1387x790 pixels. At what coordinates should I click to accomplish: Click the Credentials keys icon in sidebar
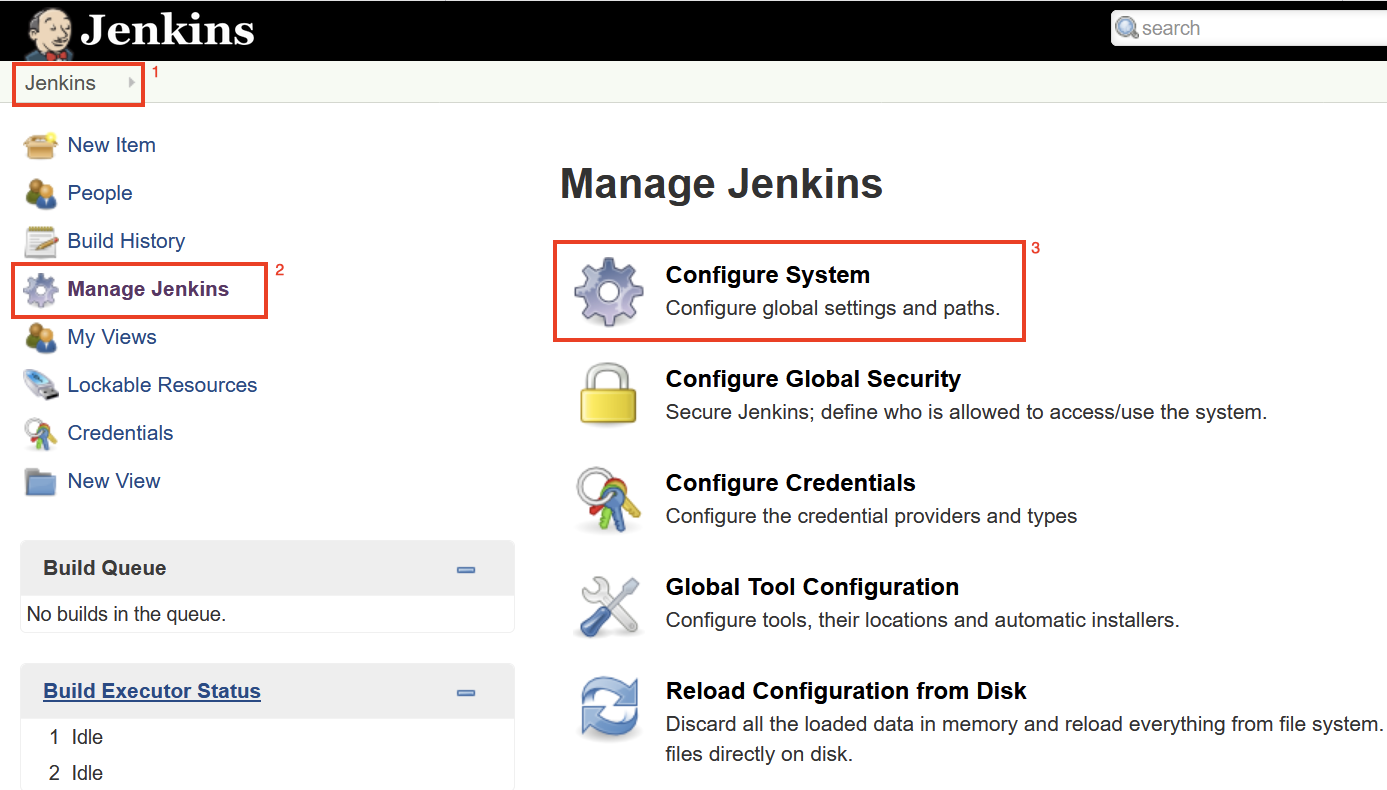click(41, 433)
